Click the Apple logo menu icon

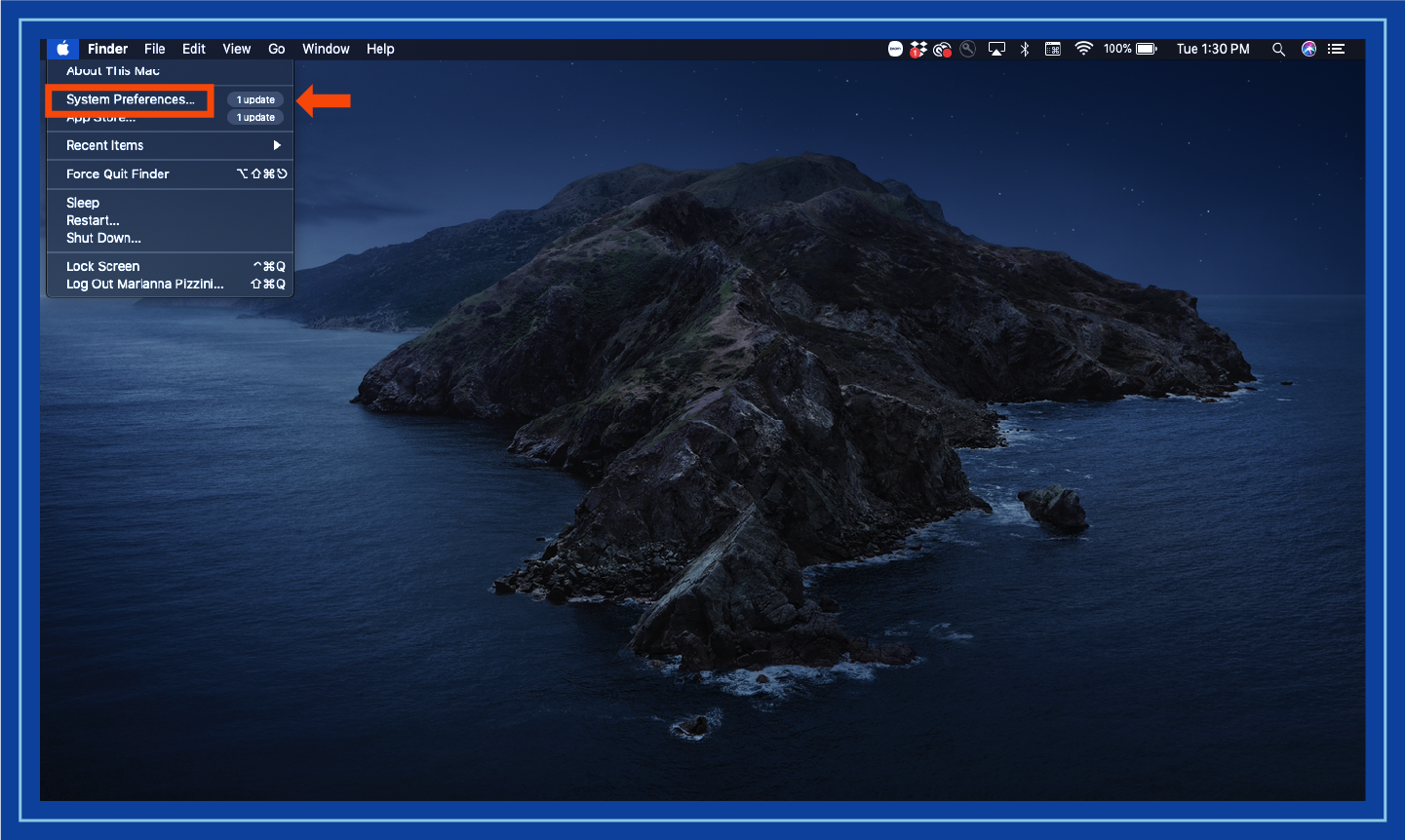click(x=62, y=49)
